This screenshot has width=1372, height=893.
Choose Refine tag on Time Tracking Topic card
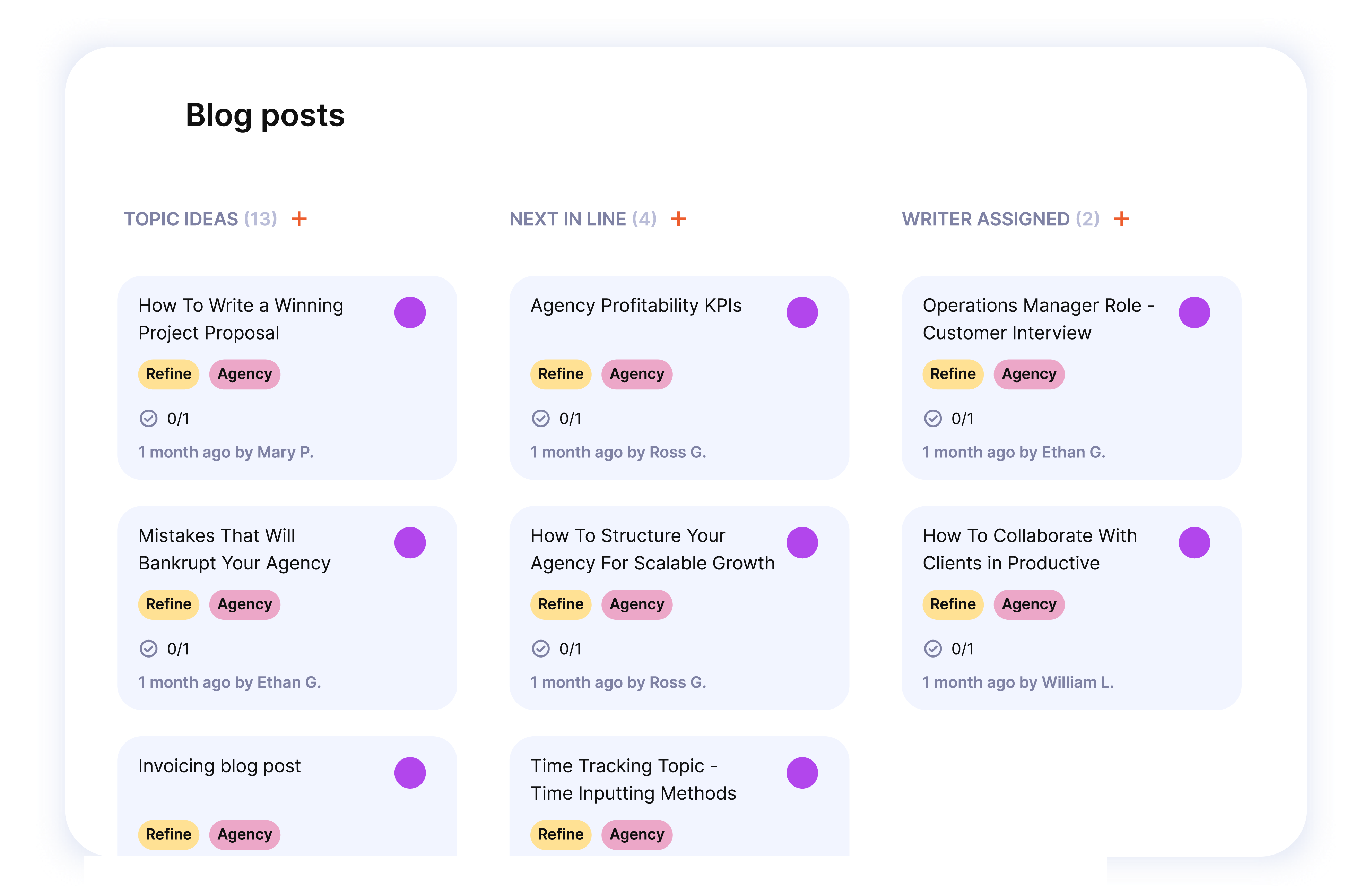pyautogui.click(x=560, y=835)
